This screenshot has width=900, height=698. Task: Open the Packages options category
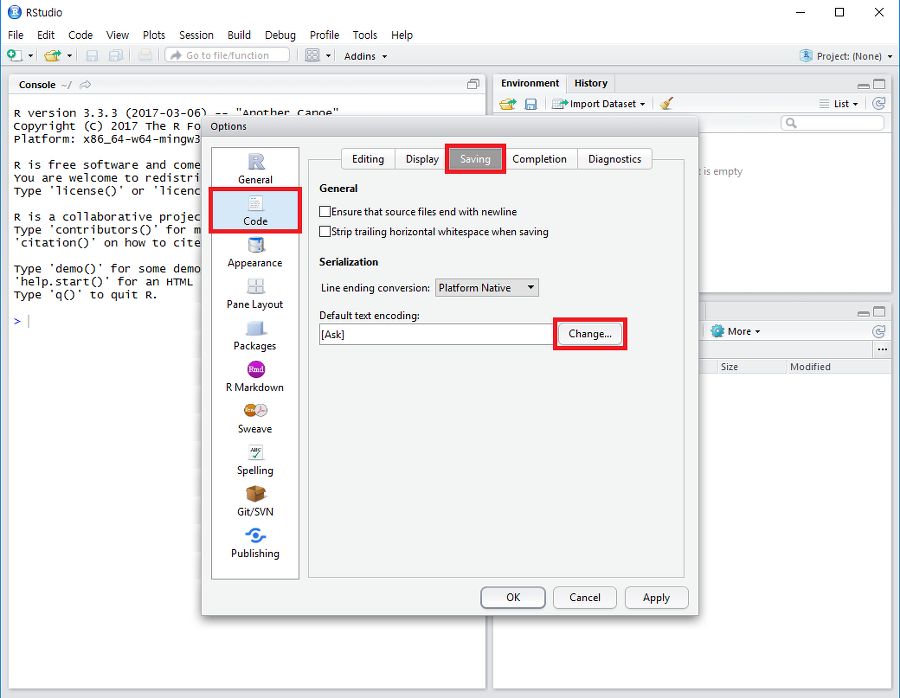coord(255,336)
